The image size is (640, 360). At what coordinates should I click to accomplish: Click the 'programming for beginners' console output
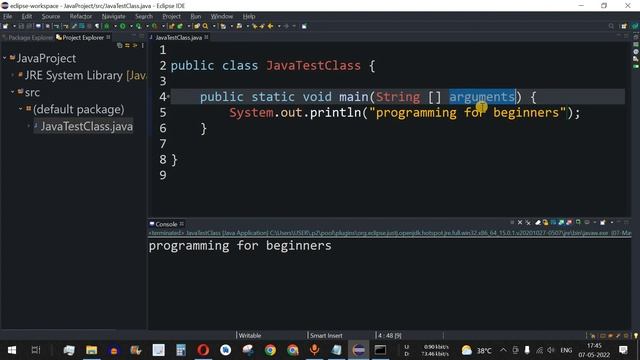point(240,246)
